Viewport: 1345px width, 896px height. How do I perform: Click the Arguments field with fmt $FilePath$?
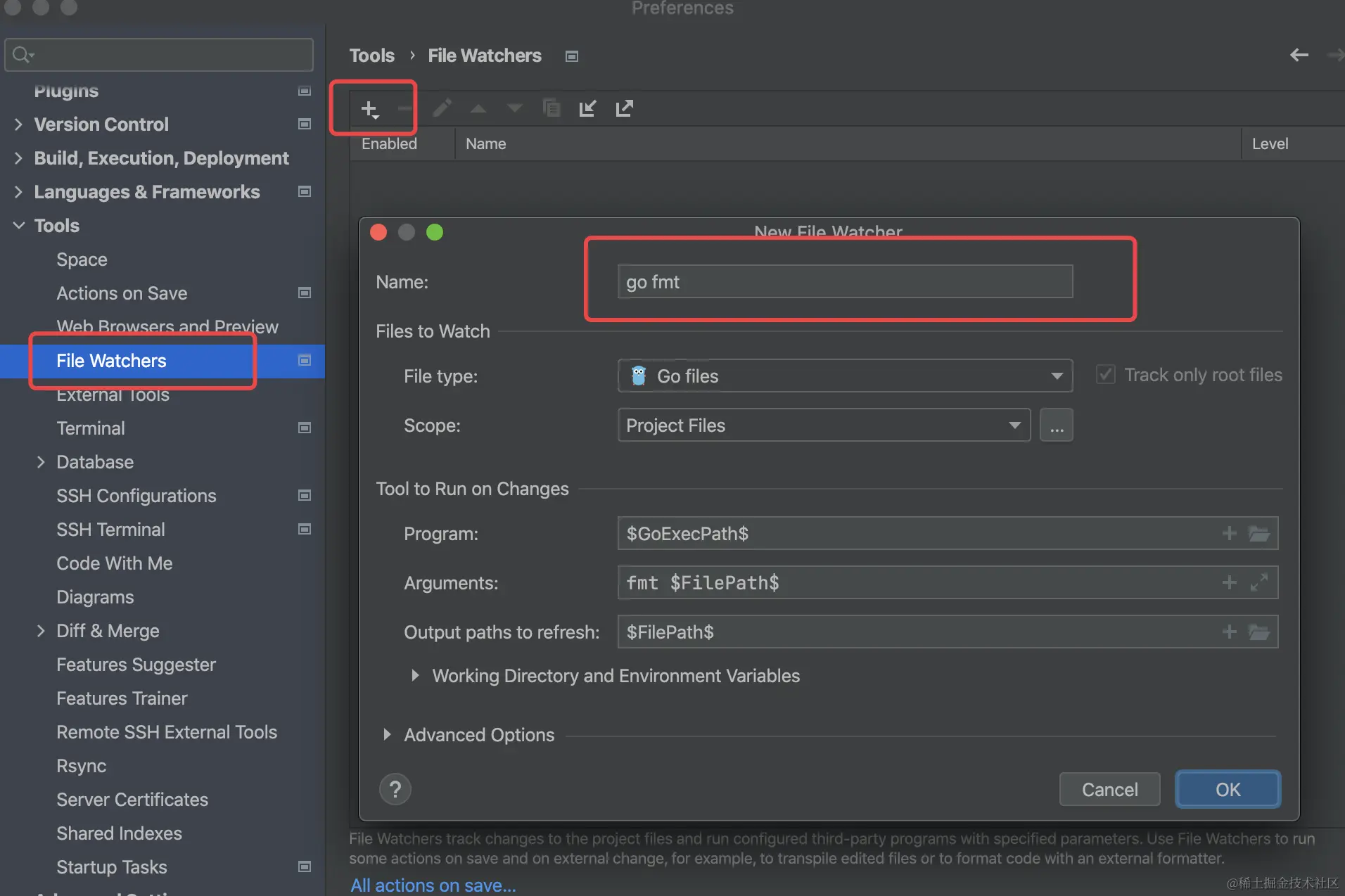[x=948, y=582]
